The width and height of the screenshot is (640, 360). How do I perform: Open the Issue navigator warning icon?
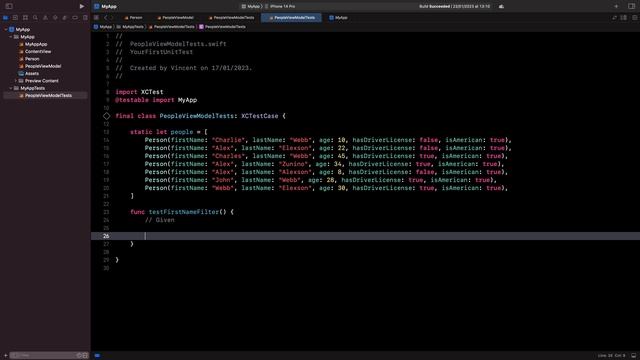pos(45,18)
